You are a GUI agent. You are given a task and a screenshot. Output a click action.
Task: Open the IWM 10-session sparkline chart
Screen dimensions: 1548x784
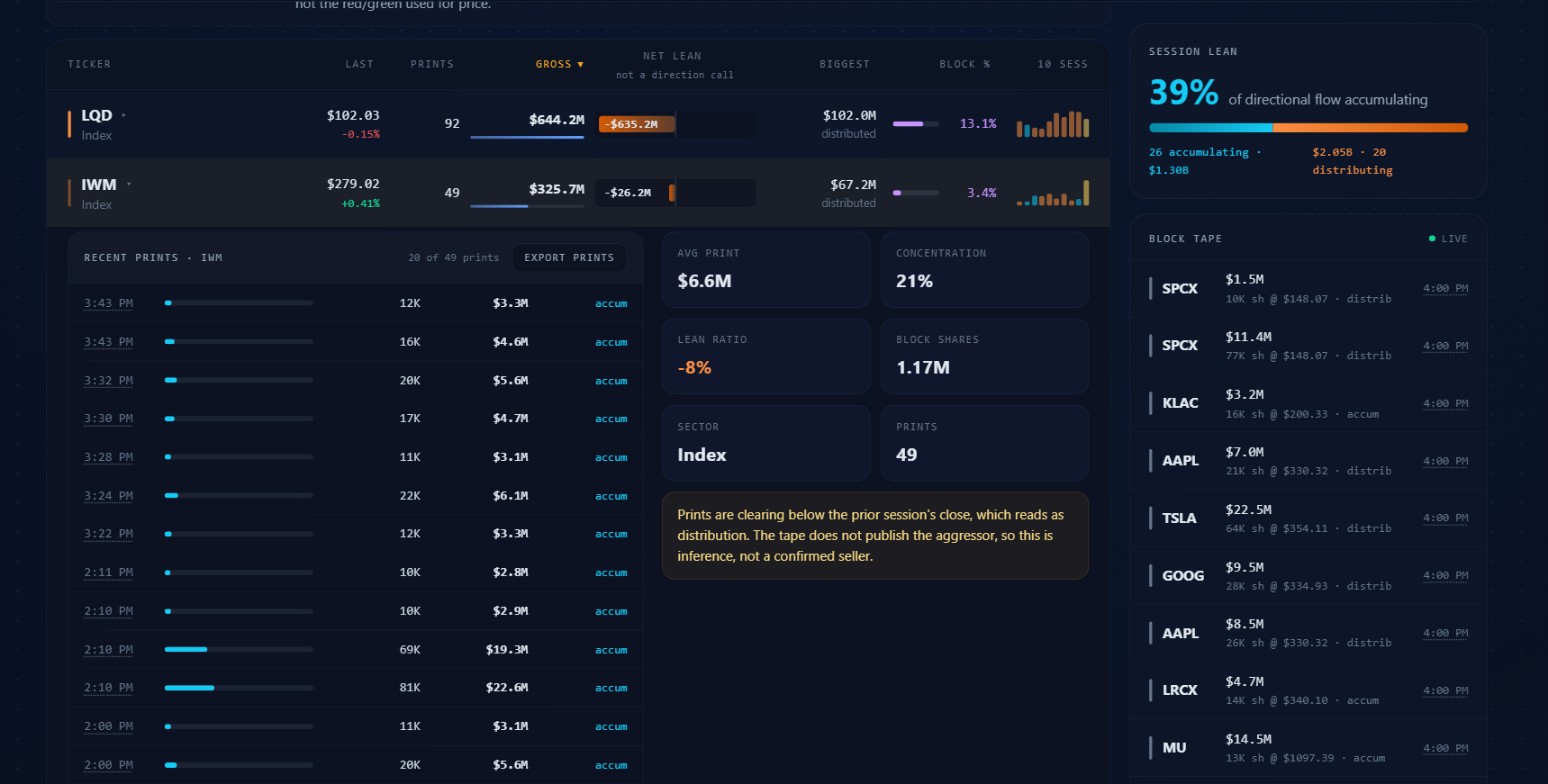pyautogui.click(x=1053, y=193)
